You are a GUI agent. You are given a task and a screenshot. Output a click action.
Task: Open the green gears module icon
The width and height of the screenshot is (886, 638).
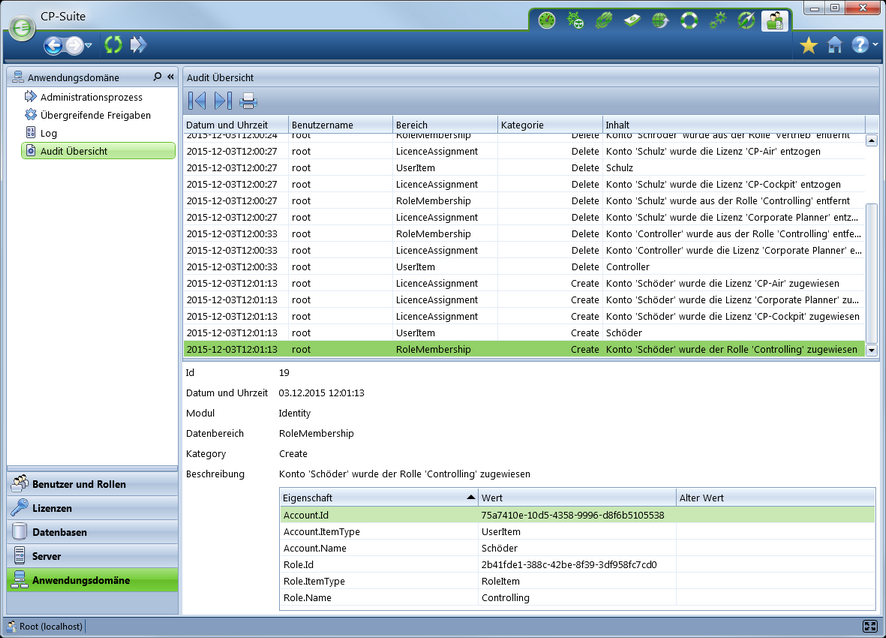[718, 20]
